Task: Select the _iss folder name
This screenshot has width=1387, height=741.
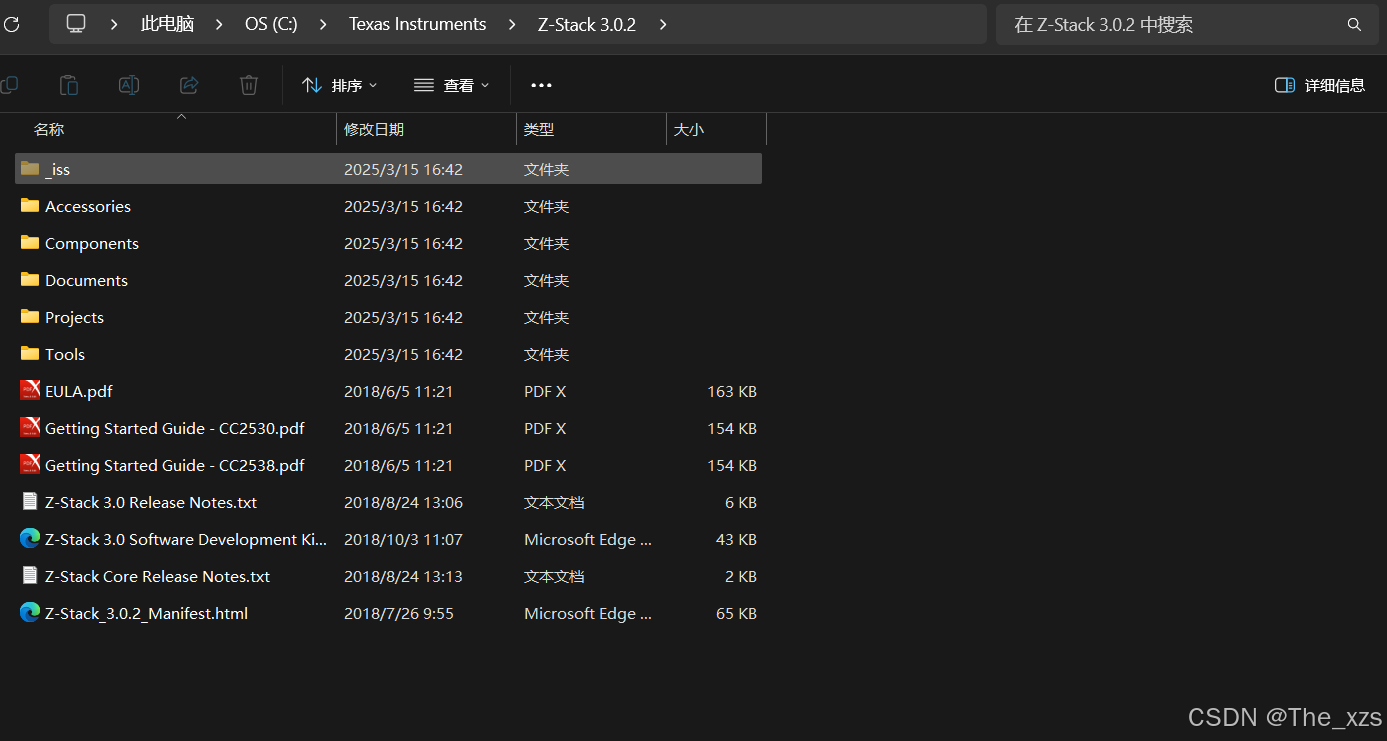Action: (x=57, y=169)
